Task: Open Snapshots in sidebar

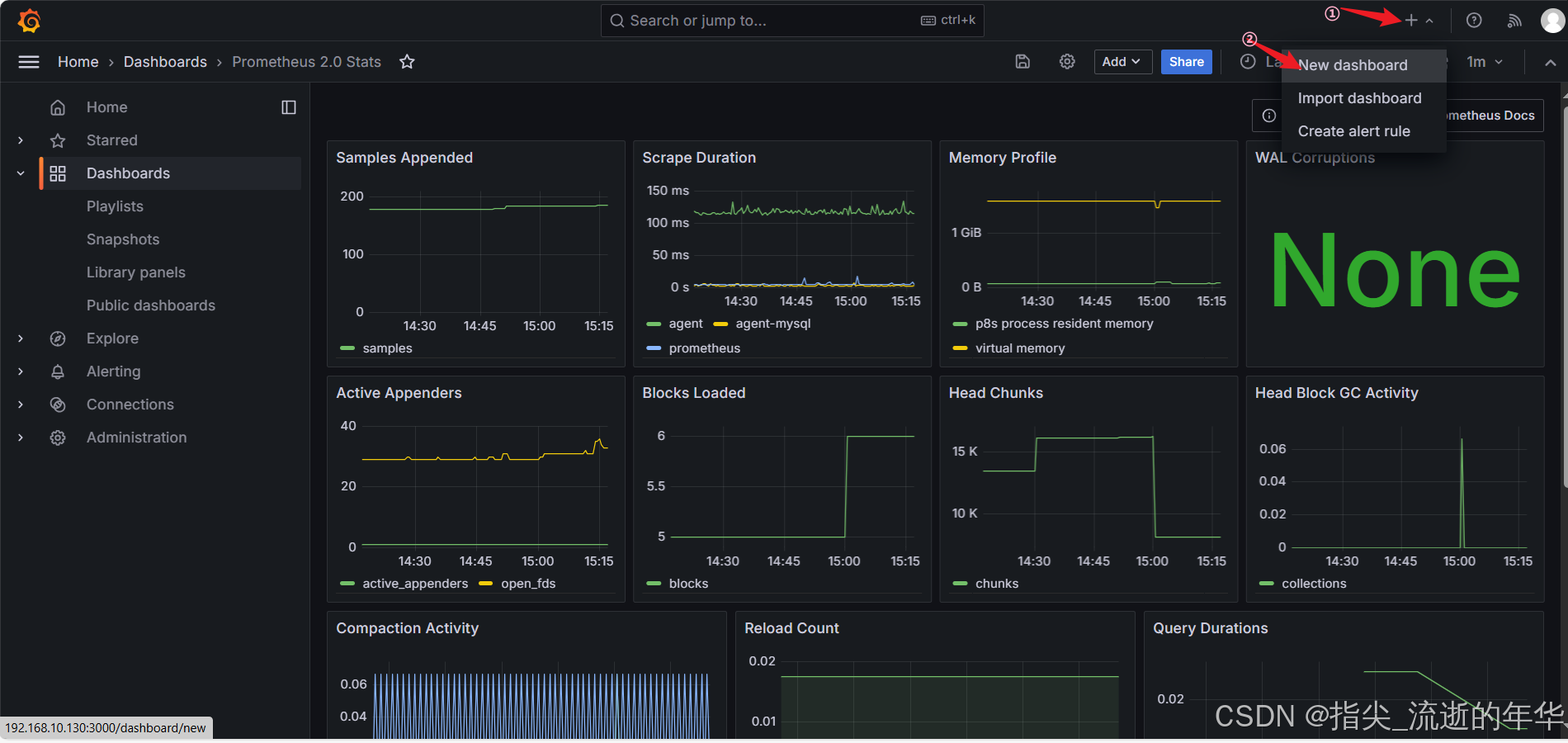Action: coord(123,239)
